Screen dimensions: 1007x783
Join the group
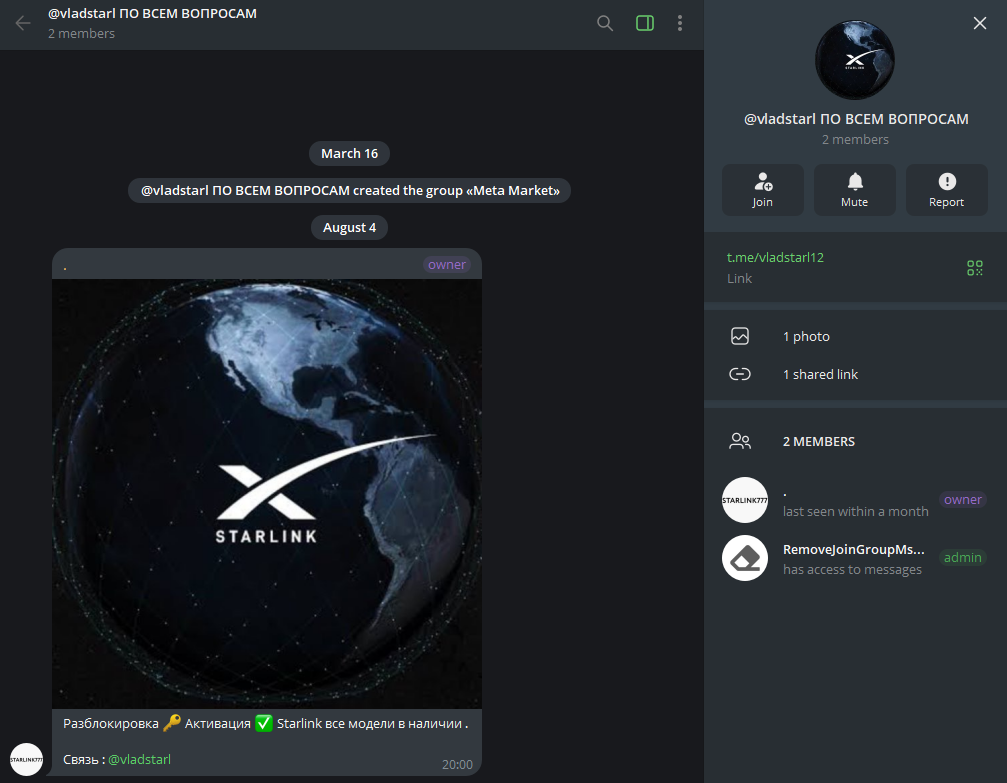[762, 189]
